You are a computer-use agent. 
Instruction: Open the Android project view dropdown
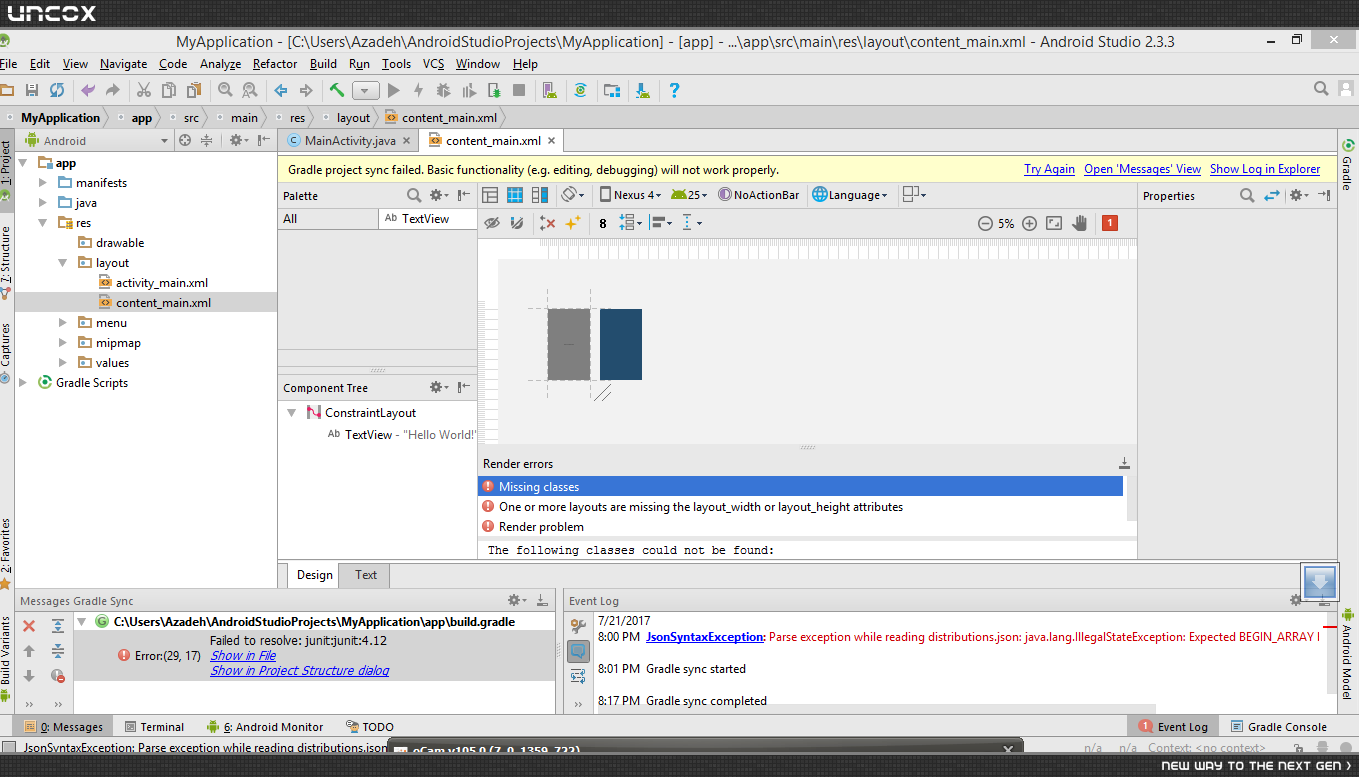coord(97,141)
